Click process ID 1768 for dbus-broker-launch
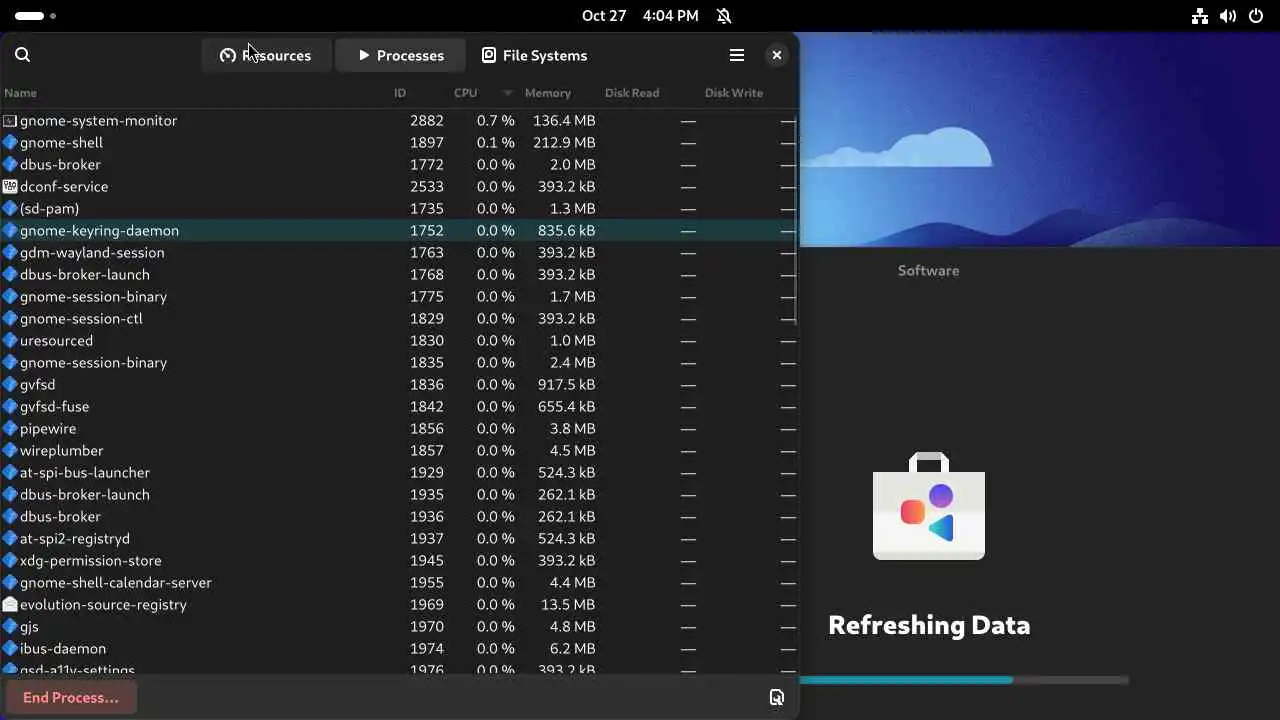The height and width of the screenshot is (720, 1280). pos(426,274)
